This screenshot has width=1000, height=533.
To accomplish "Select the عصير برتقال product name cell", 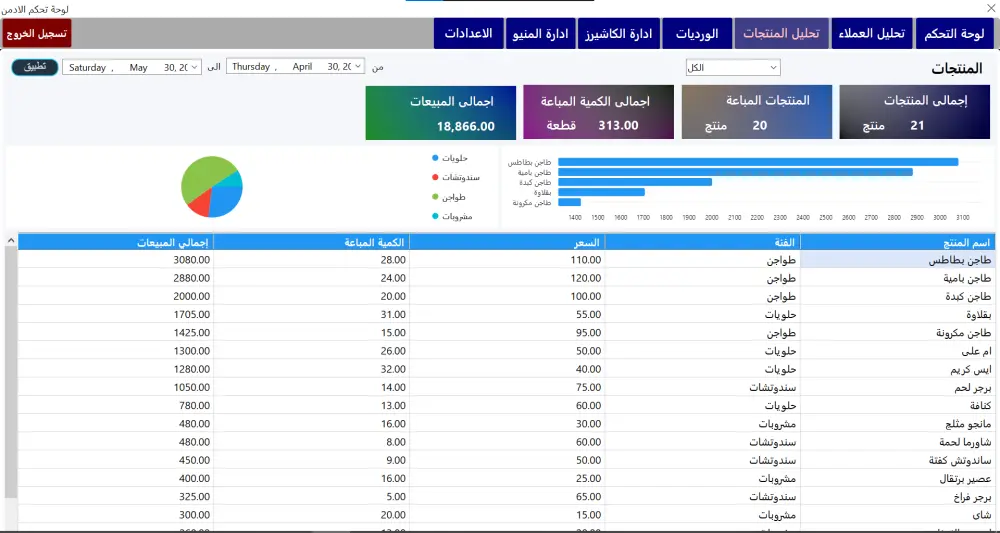I will (x=897, y=478).
